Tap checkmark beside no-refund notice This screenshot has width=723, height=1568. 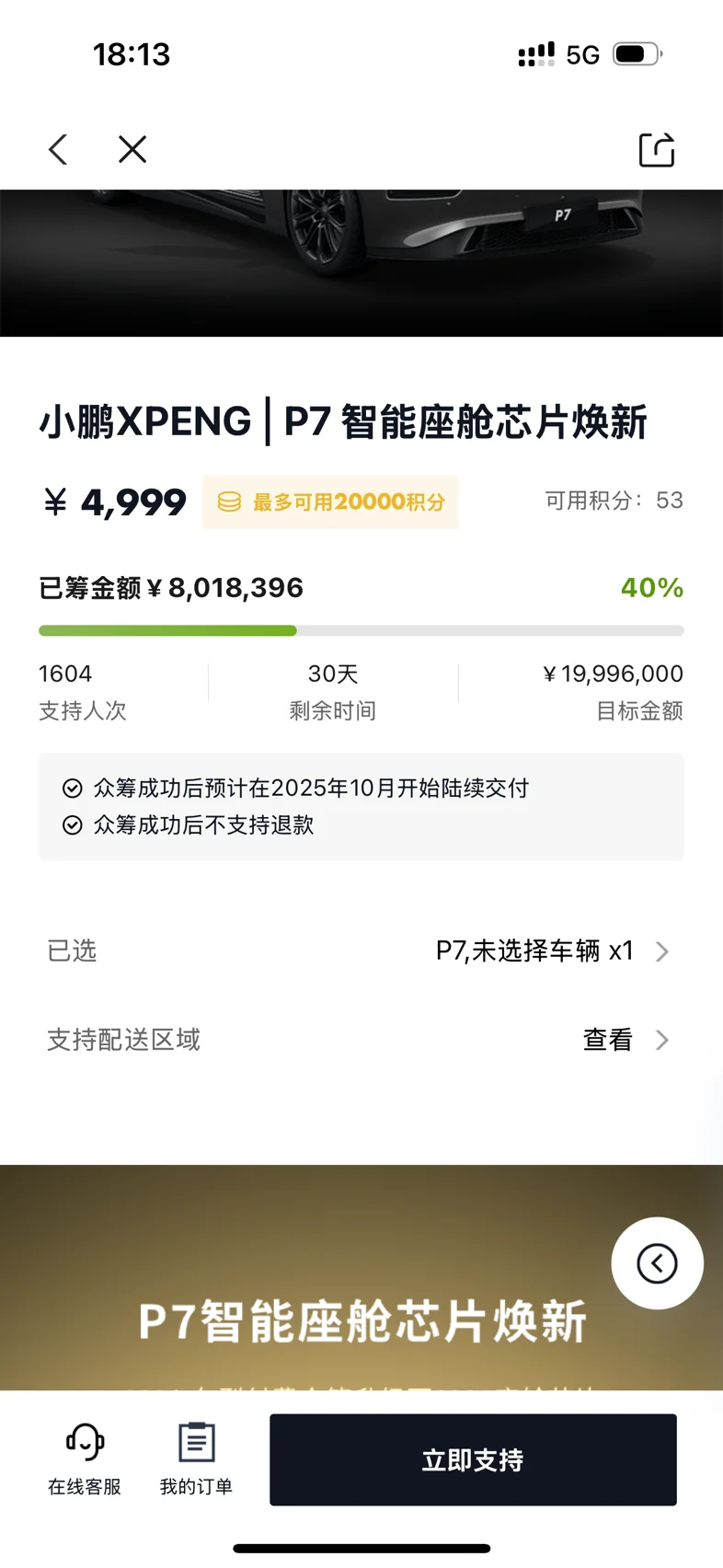tap(73, 824)
